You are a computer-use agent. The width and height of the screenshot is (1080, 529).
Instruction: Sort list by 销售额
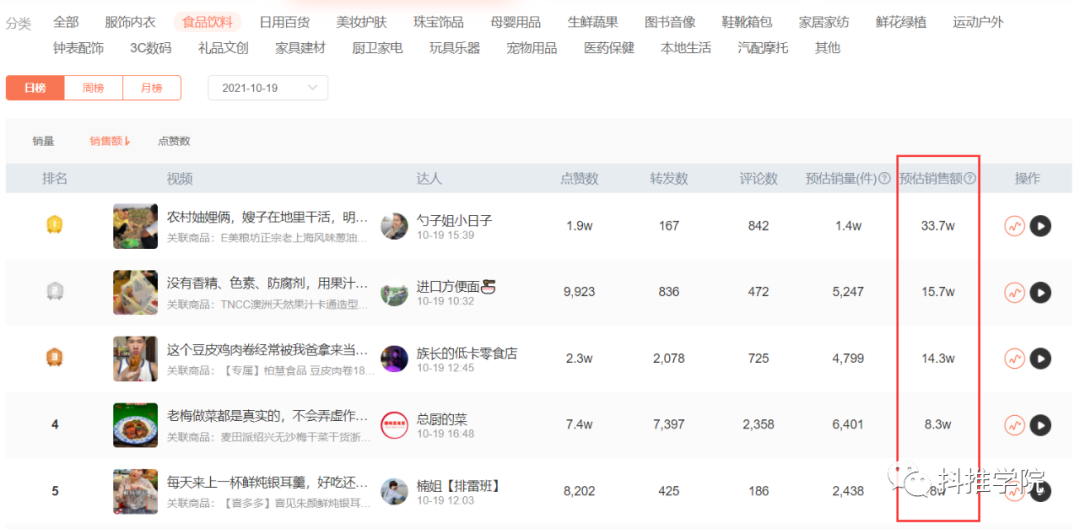[x=110, y=141]
